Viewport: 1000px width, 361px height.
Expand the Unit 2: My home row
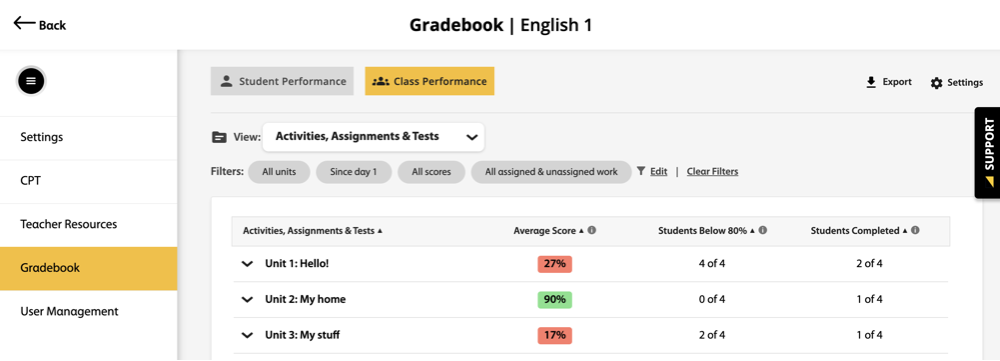click(247, 300)
